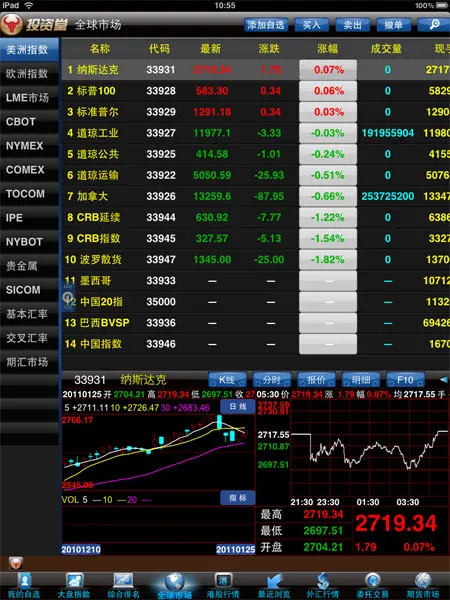Open 综合排名 ranking in bottom bar
This screenshot has height=600, width=450.
coord(123,586)
